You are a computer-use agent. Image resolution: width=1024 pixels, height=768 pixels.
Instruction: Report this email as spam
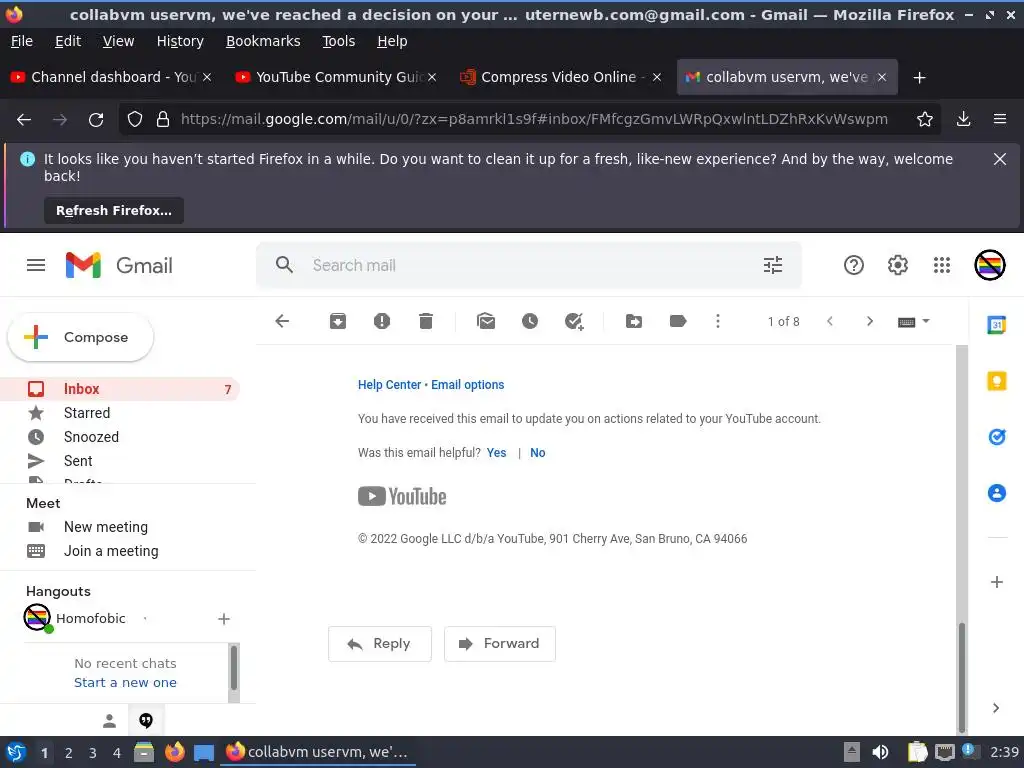(382, 321)
